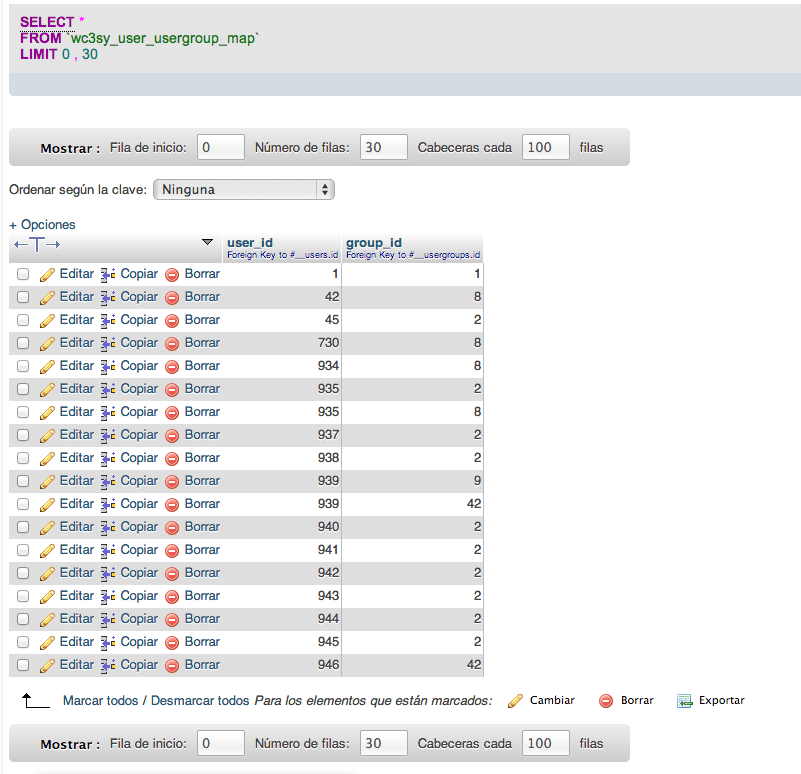The width and height of the screenshot is (801, 774).
Task: Click copy icon in user_id 943 row
Action: coord(108,596)
